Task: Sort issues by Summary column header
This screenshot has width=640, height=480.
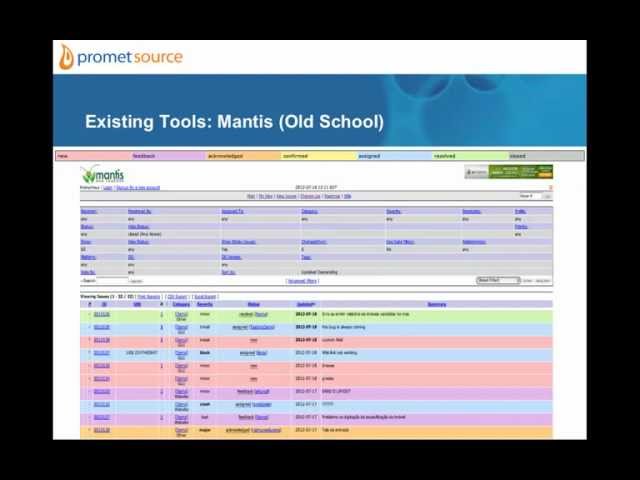Action: 436,304
